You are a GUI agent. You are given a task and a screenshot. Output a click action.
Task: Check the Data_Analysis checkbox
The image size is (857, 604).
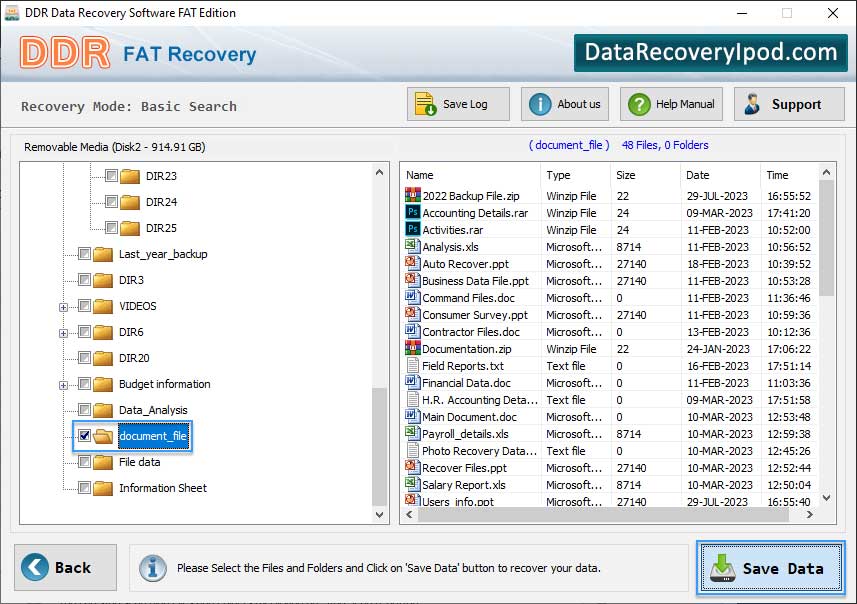pyautogui.click(x=84, y=409)
